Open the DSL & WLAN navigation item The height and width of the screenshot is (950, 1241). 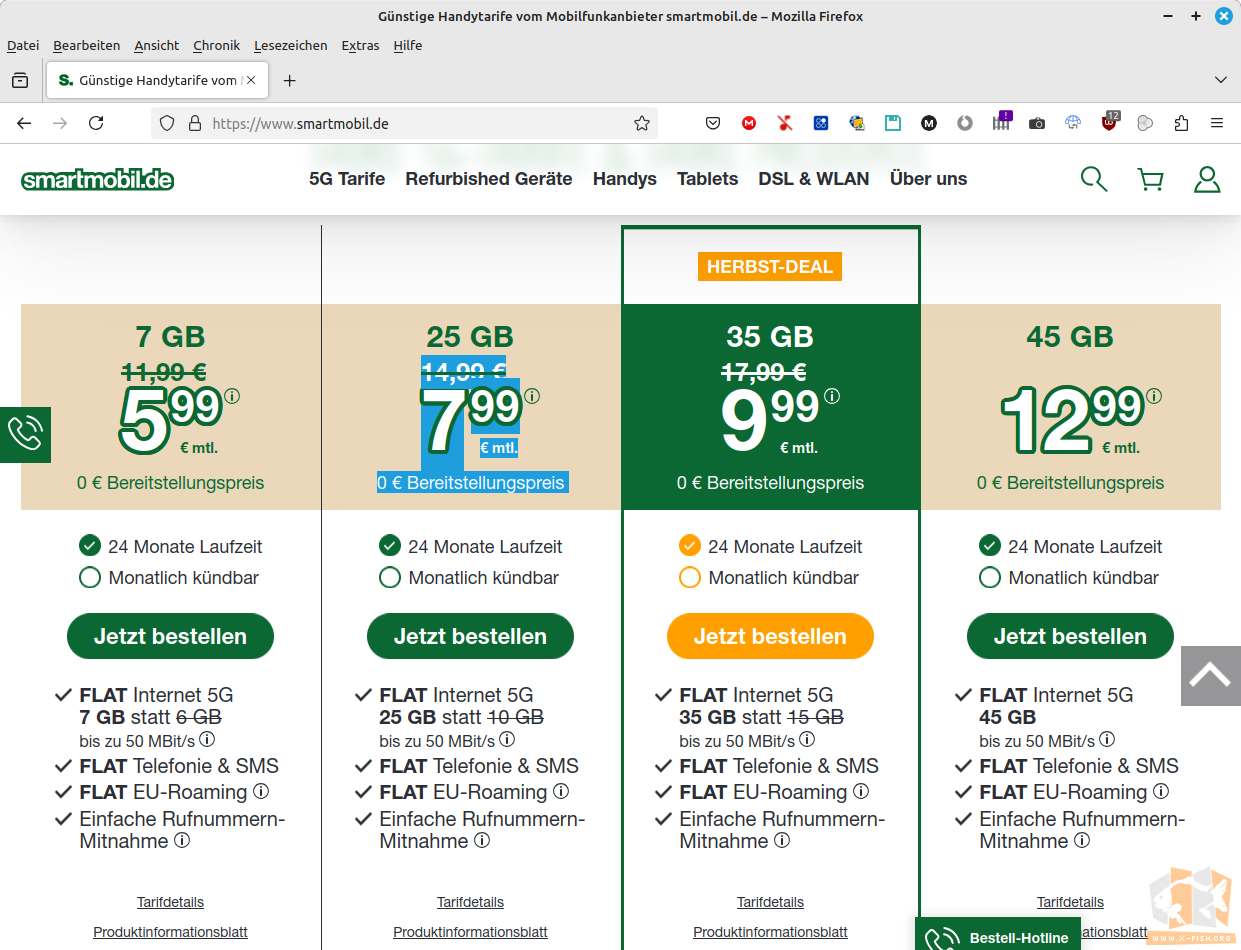coord(814,179)
